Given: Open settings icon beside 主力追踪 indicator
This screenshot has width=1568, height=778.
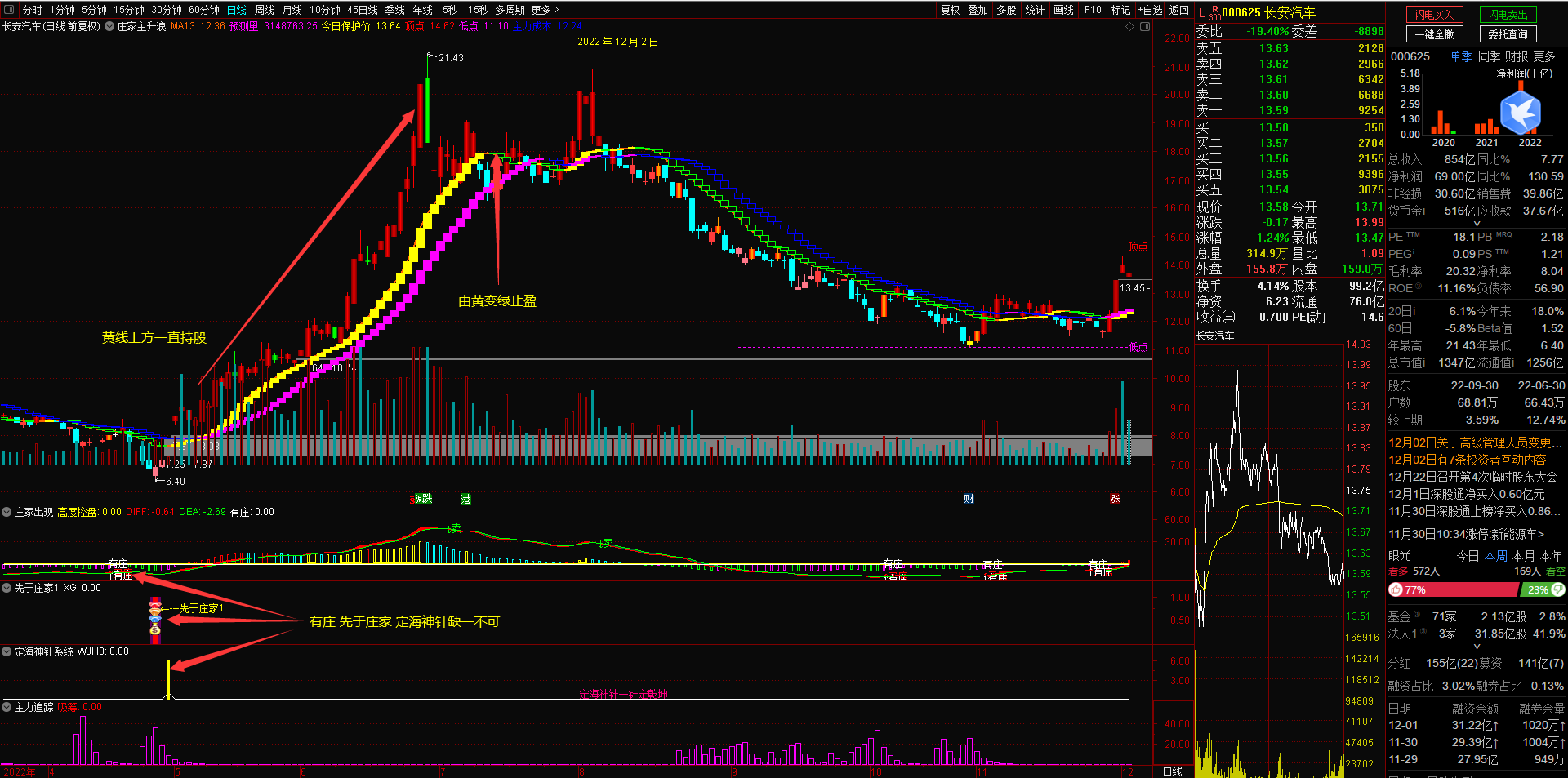Looking at the screenshot, I should 7,707.
